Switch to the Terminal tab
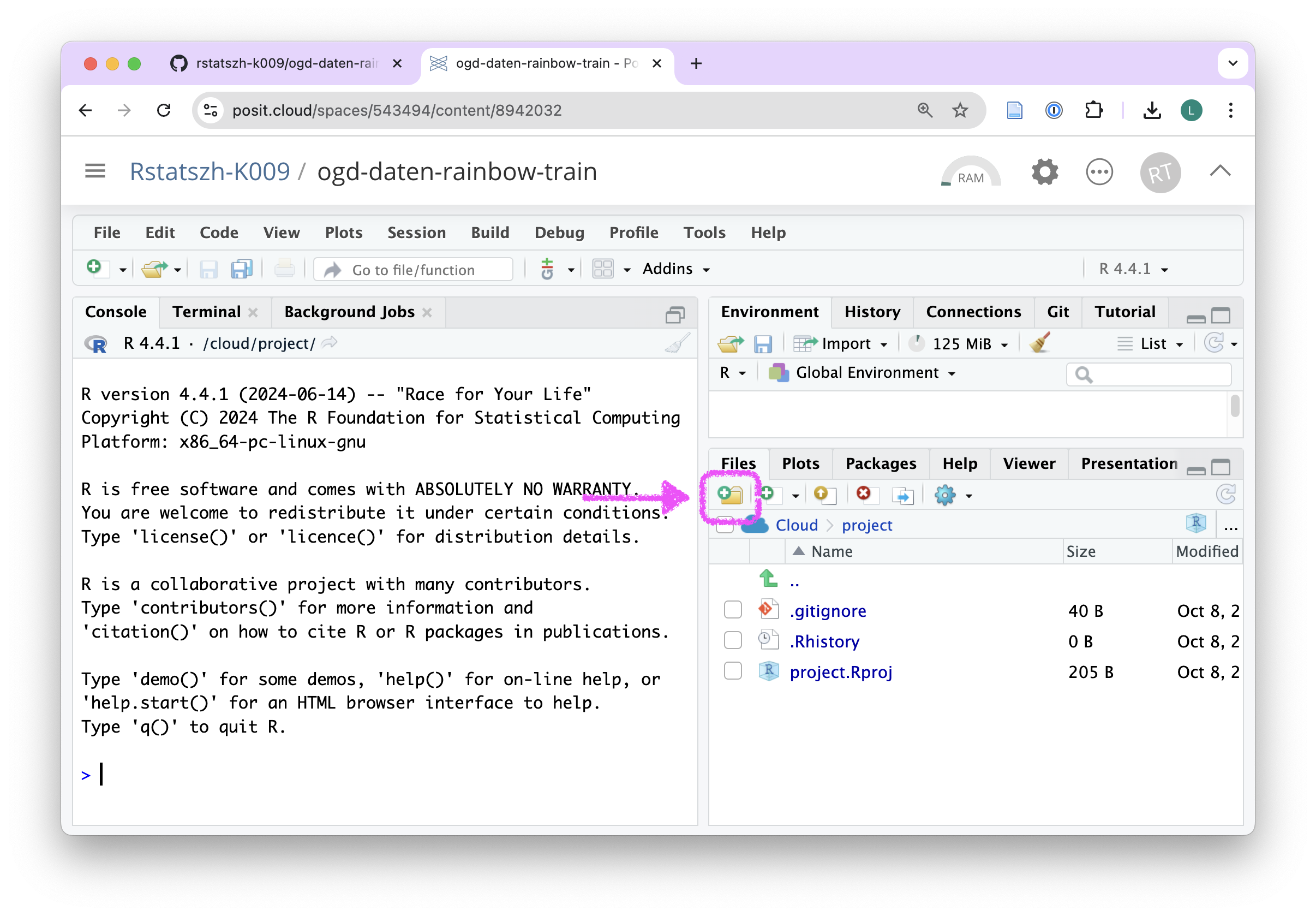The height and width of the screenshot is (916, 1316). click(x=206, y=312)
